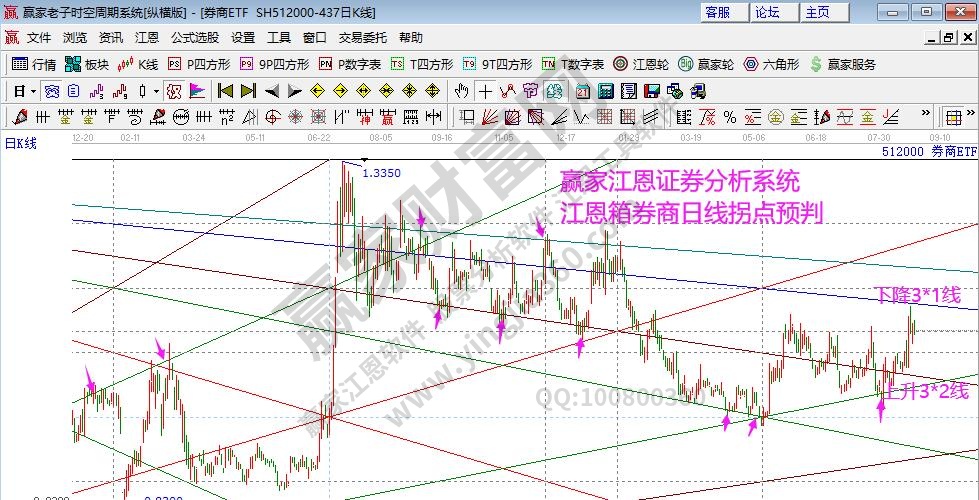Switch to K线 candlestick chart

click(x=138, y=64)
